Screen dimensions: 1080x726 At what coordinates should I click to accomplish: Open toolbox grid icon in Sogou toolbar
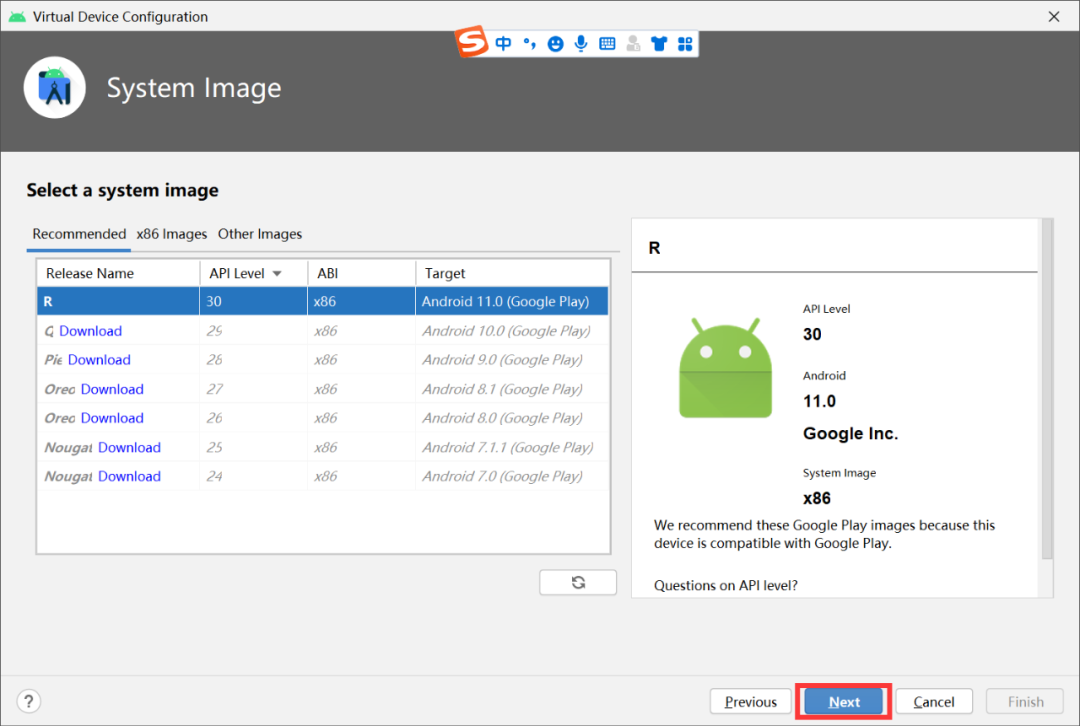[x=685, y=43]
